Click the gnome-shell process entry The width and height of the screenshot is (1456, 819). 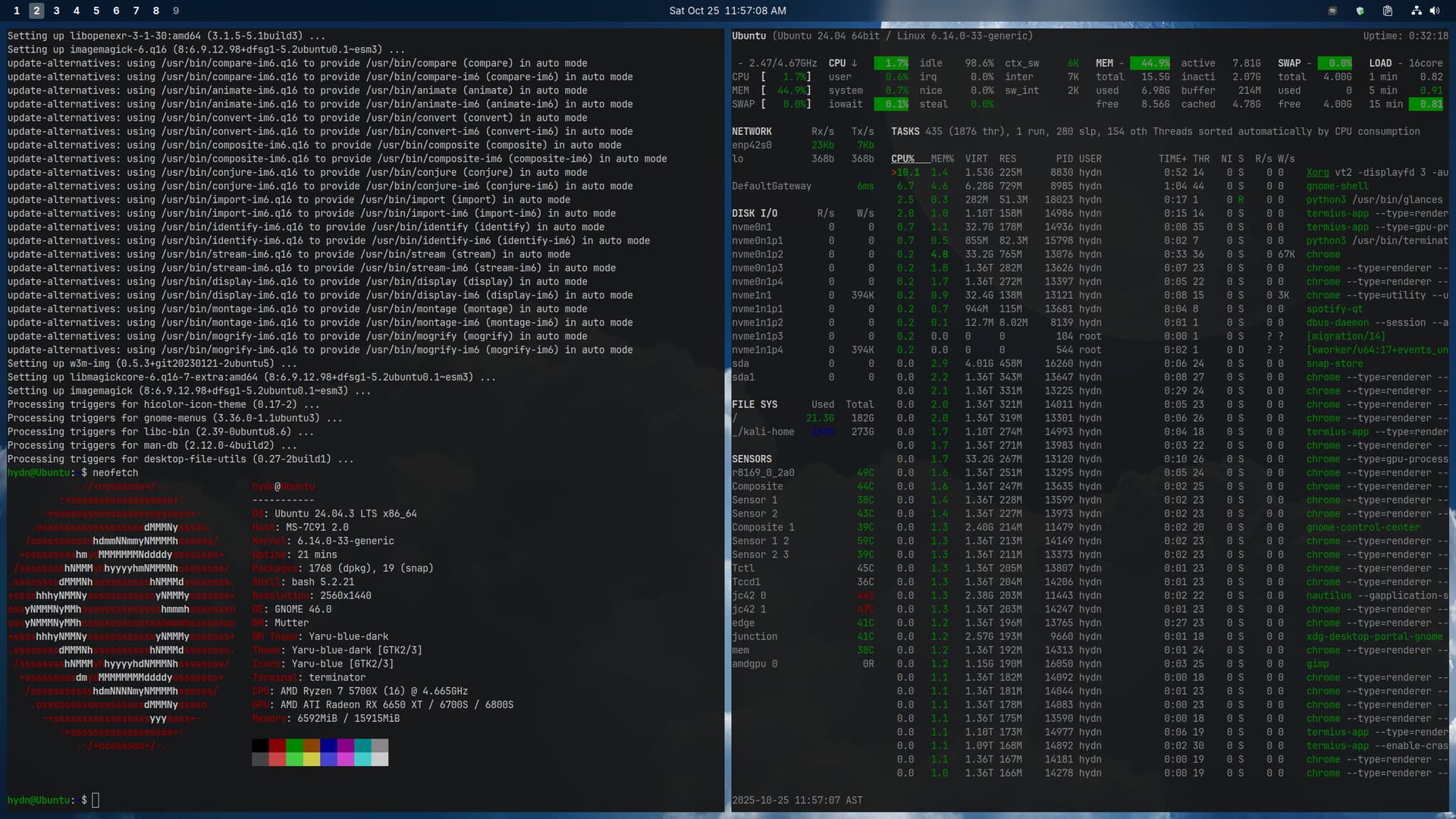[1337, 186]
